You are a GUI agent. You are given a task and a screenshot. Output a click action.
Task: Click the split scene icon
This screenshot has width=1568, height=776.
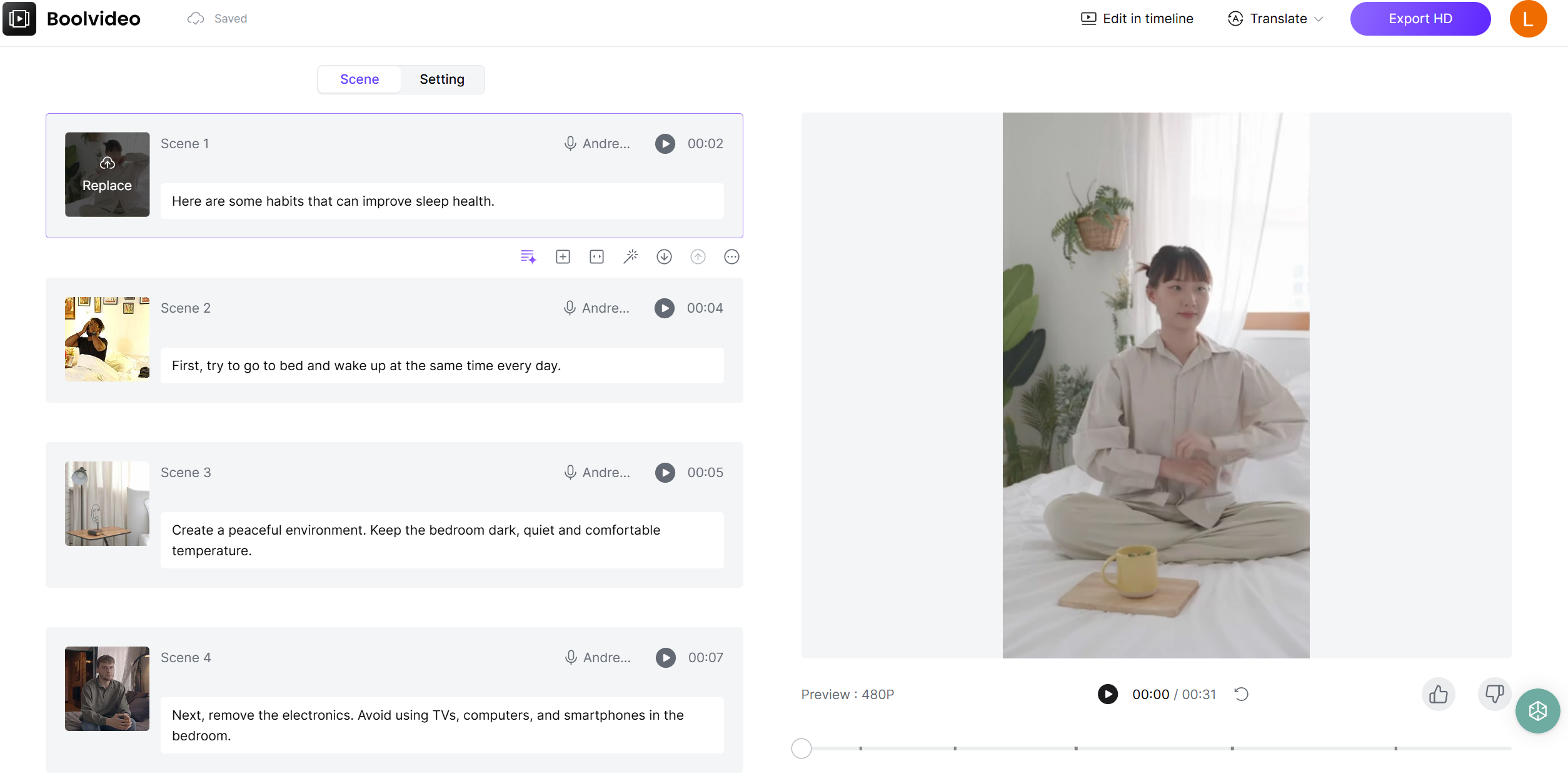596,257
